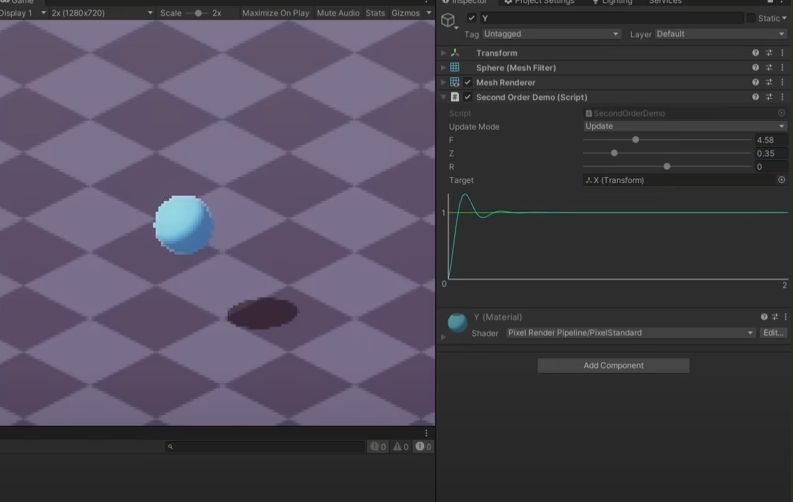Open the object picker for the Target field
Viewport: 793px width, 502px height.
click(x=781, y=180)
